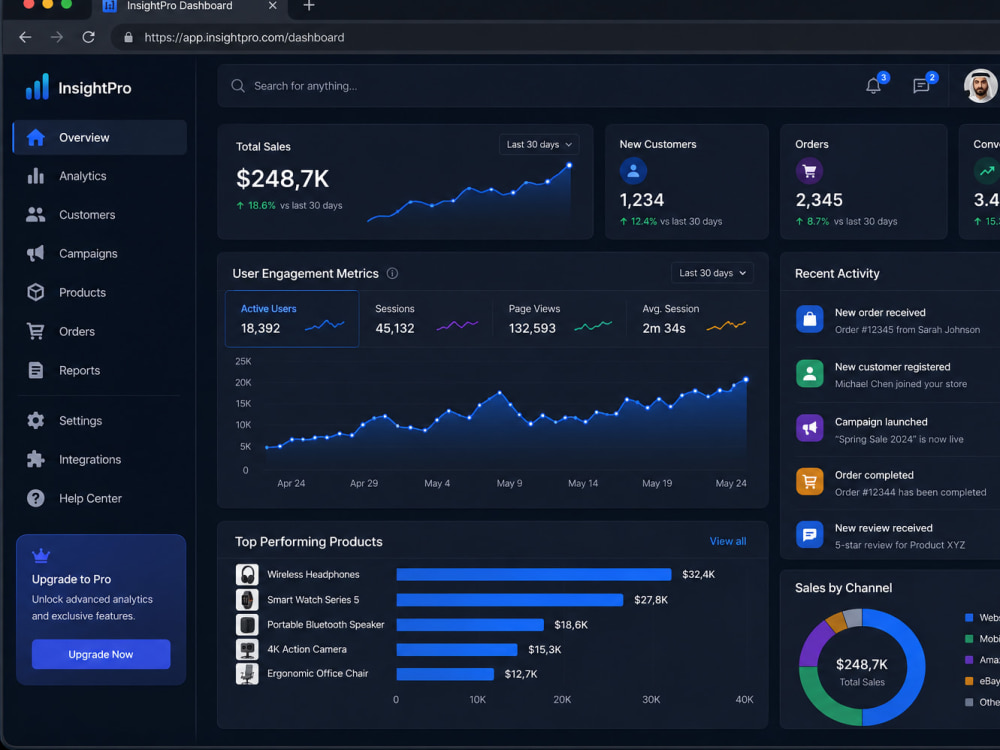Screen dimensions: 1000x750
Task: Click the New review received chat icon
Action: 809,534
